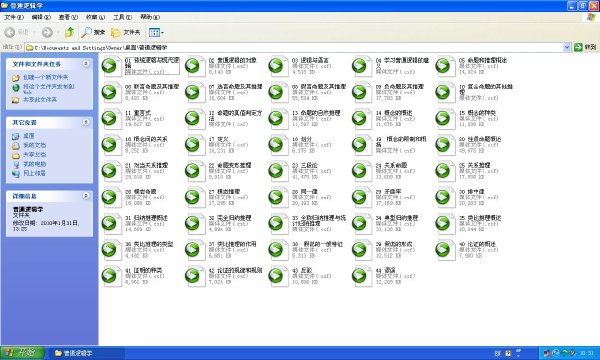Open the 文件 (File) menu
The width and height of the screenshot is (600, 360).
click(13, 17)
